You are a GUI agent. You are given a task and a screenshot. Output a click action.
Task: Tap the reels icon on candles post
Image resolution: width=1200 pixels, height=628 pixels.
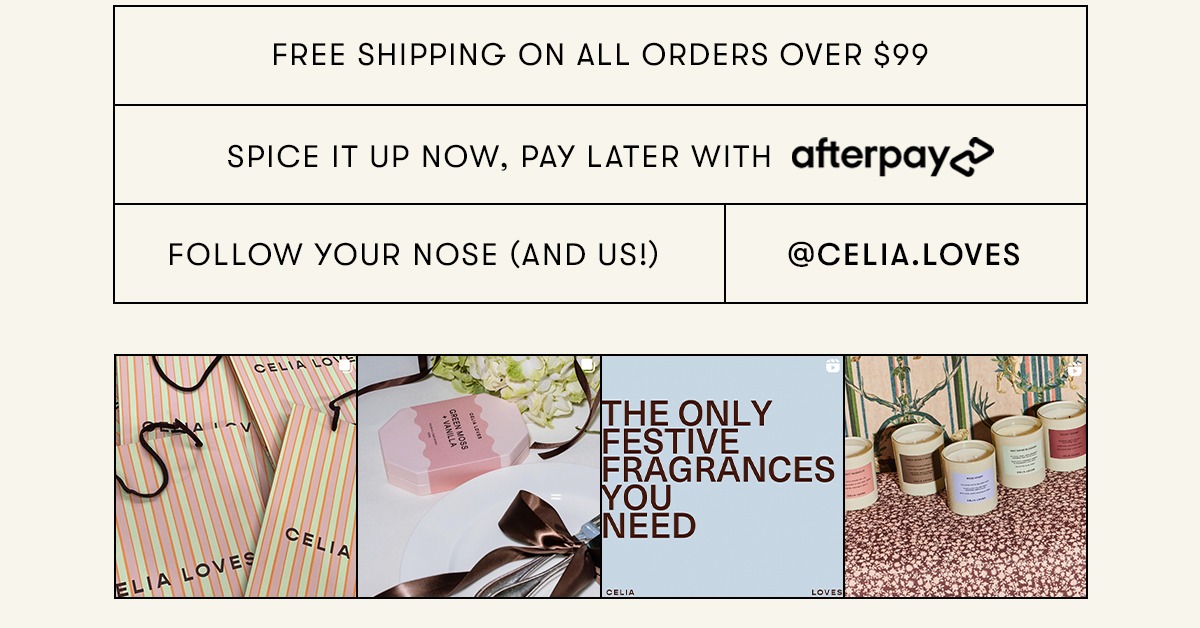tap(1075, 368)
